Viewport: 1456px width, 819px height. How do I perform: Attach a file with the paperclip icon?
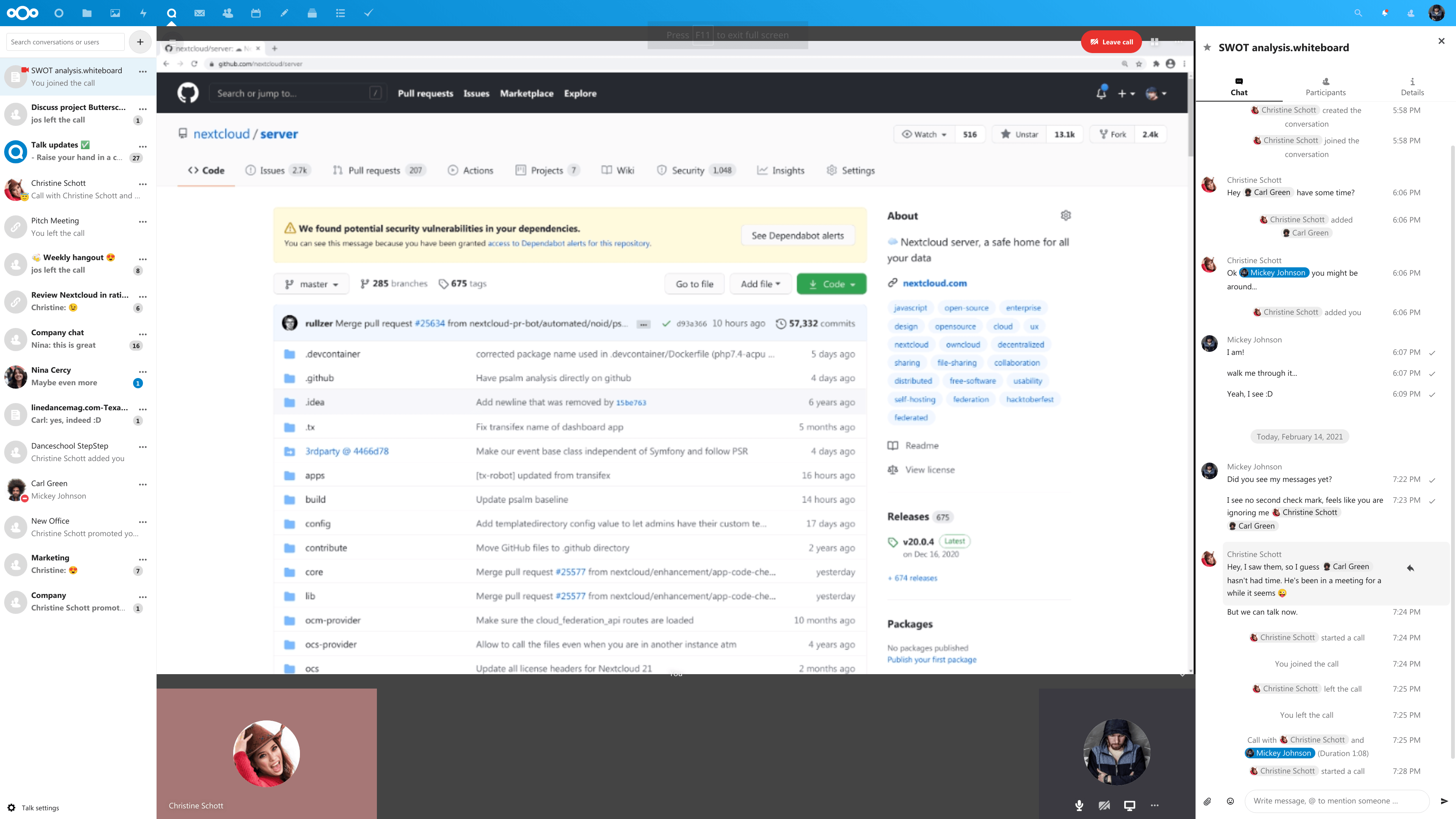[1207, 801]
